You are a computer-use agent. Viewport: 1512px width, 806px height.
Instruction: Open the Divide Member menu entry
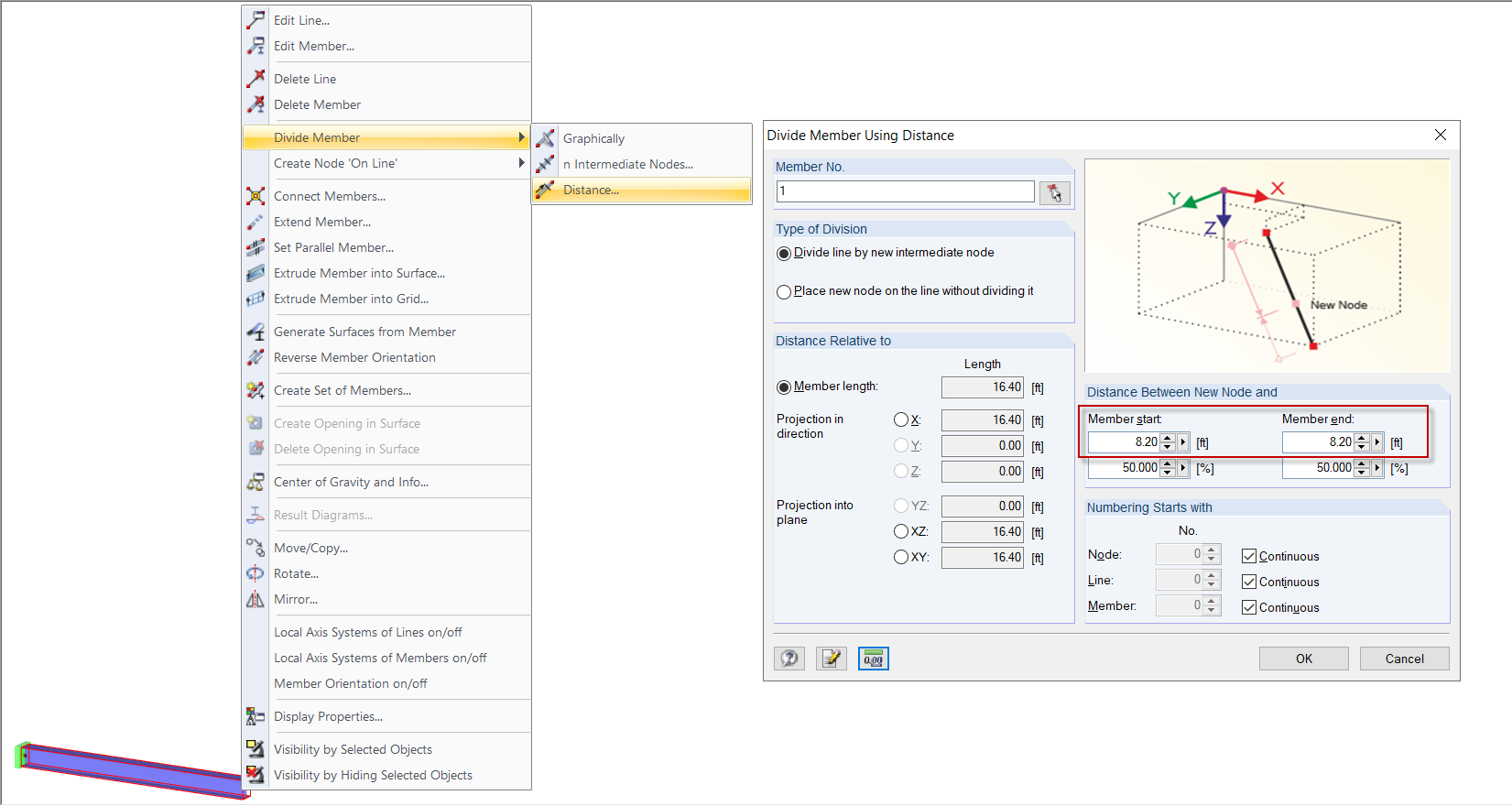[387, 137]
